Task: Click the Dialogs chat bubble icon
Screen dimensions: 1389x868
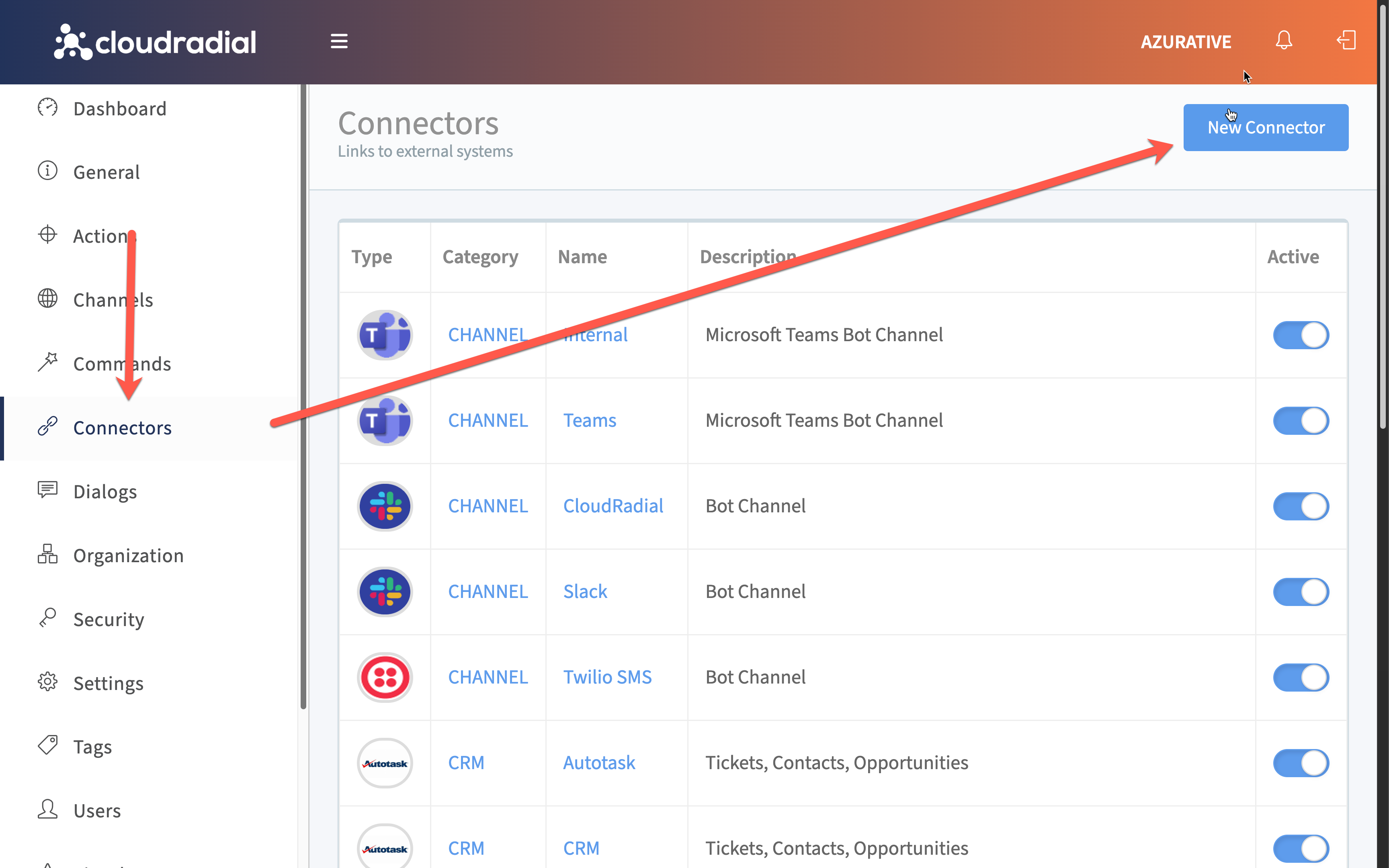Action: pos(48,490)
